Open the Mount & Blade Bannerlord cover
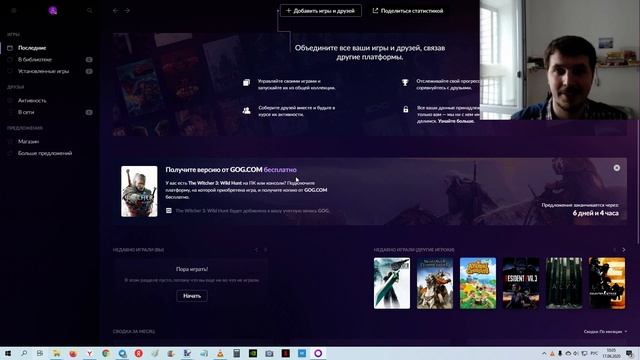 tap(435, 283)
